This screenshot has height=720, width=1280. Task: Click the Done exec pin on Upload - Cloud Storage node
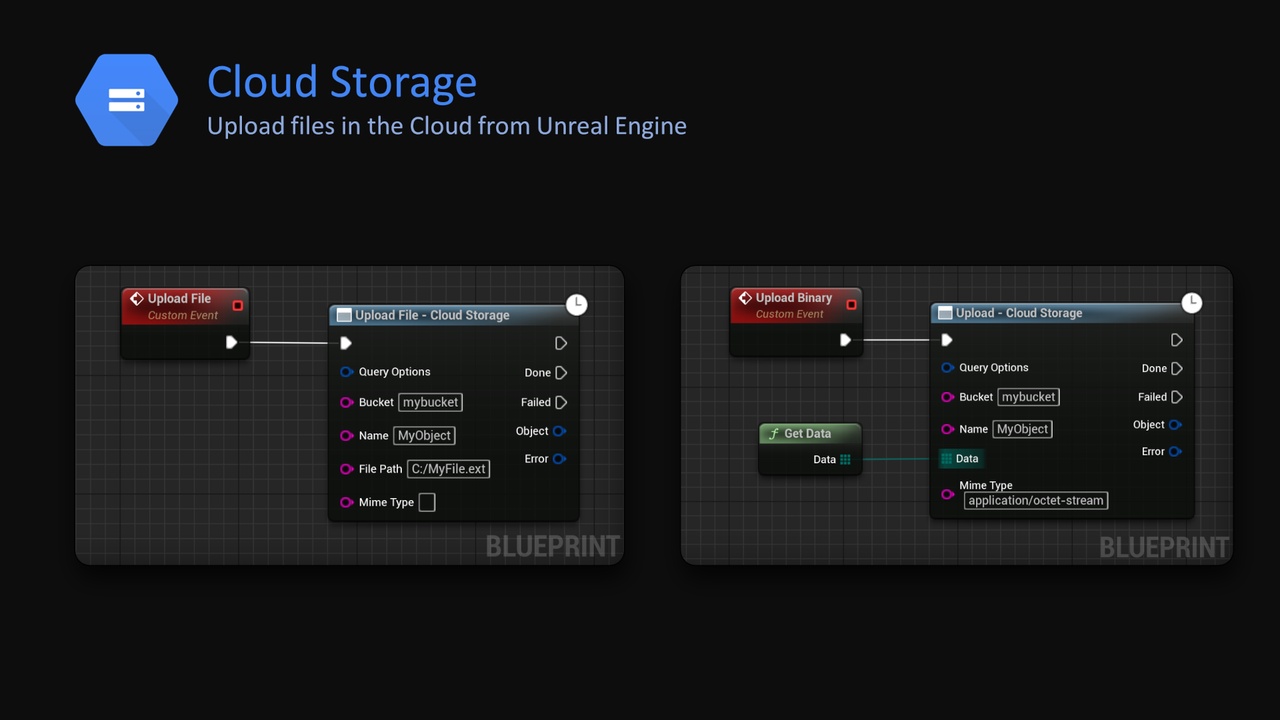(x=1177, y=368)
